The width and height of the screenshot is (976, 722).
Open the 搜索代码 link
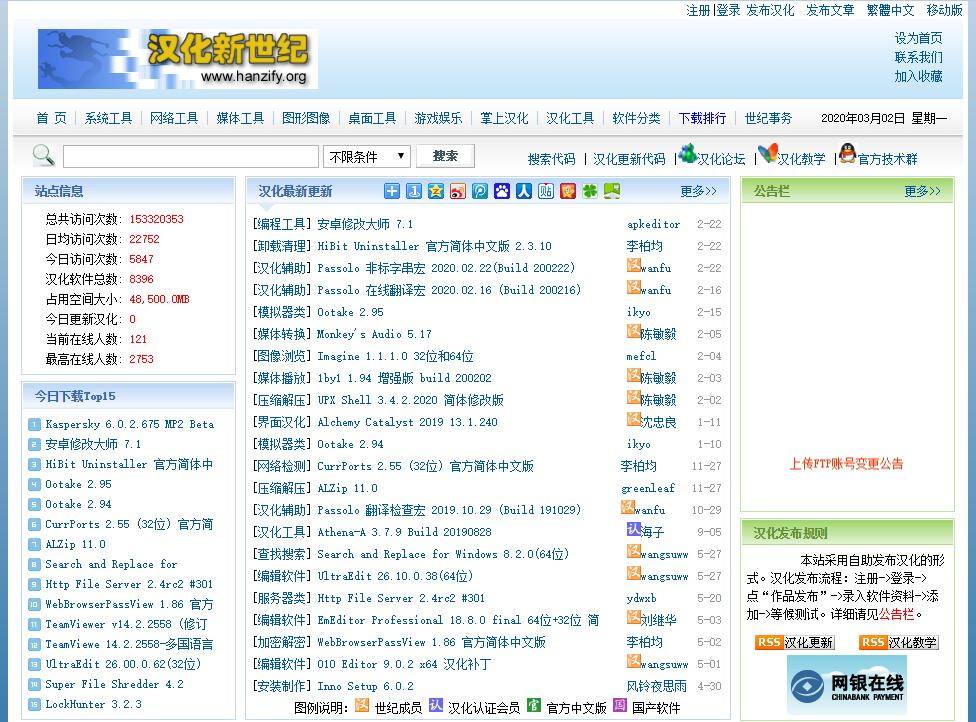tap(551, 159)
